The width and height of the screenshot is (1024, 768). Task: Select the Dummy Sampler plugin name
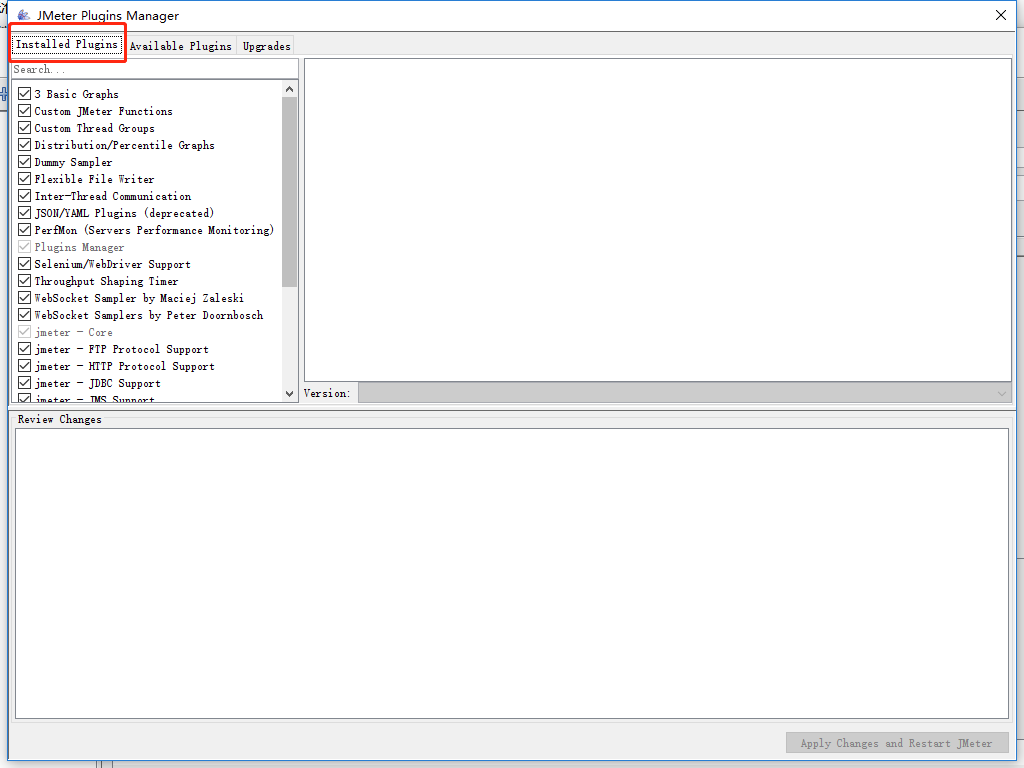(x=73, y=162)
